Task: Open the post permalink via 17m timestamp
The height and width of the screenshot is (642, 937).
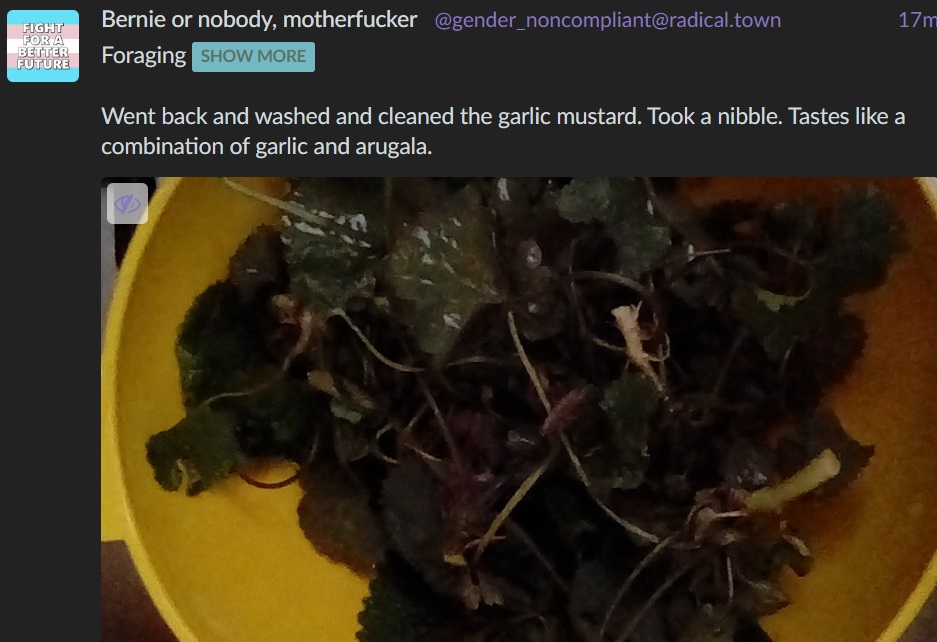Action: [x=917, y=20]
